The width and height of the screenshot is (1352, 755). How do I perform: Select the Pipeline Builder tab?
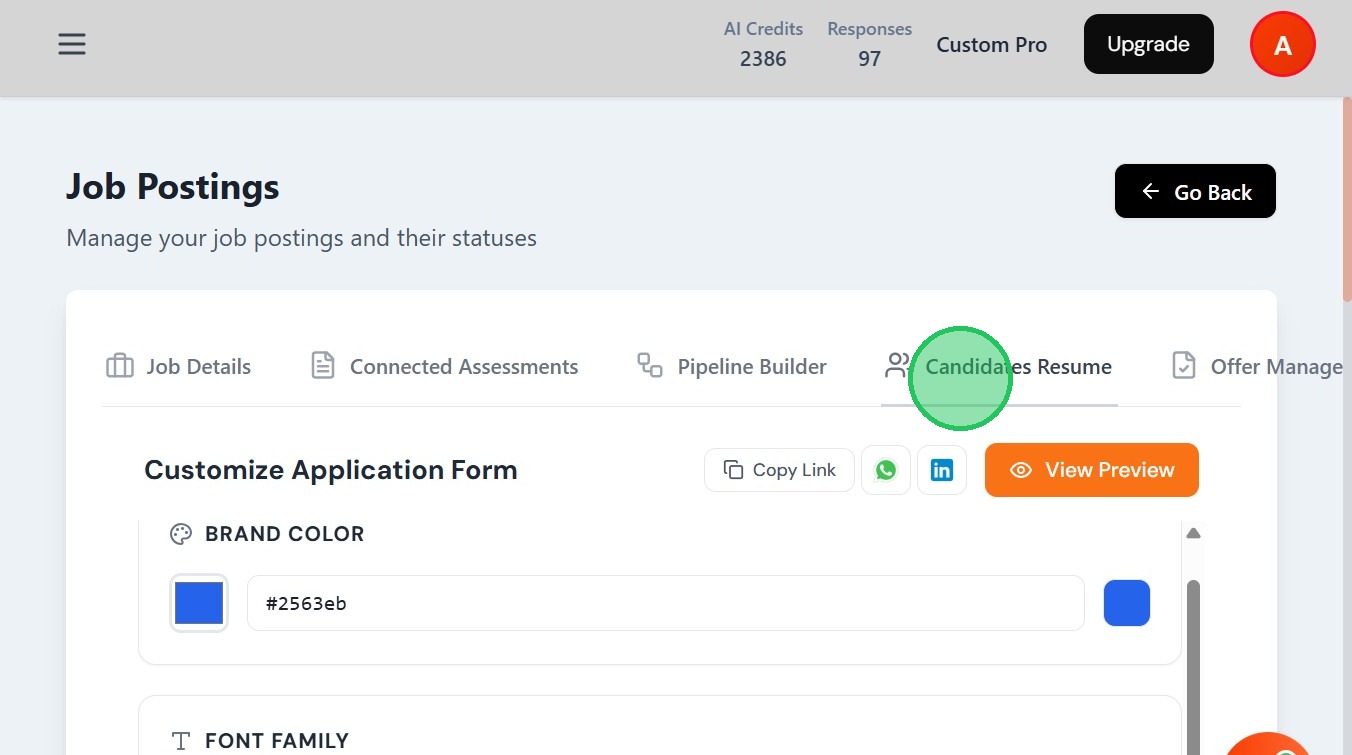(751, 367)
